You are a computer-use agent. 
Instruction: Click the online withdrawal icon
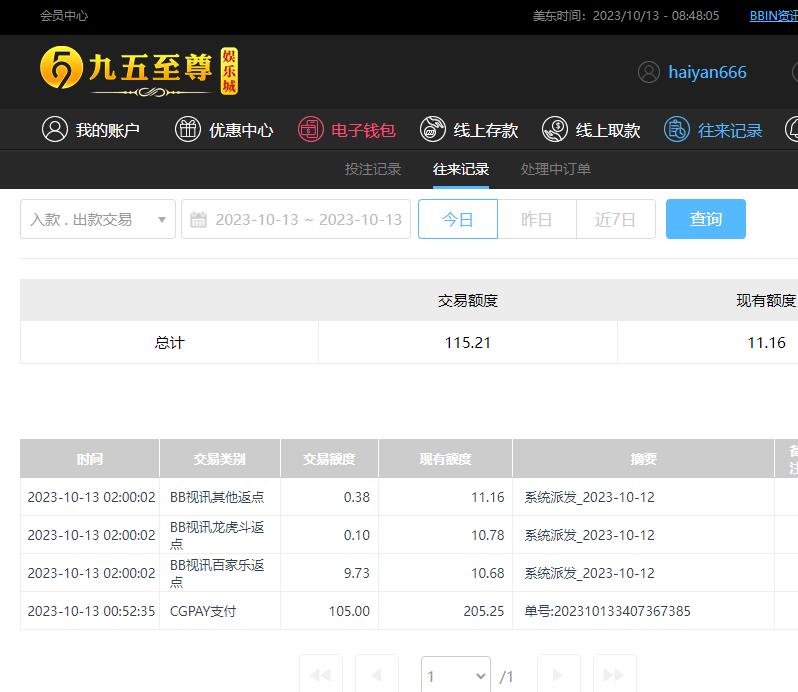[x=555, y=129]
